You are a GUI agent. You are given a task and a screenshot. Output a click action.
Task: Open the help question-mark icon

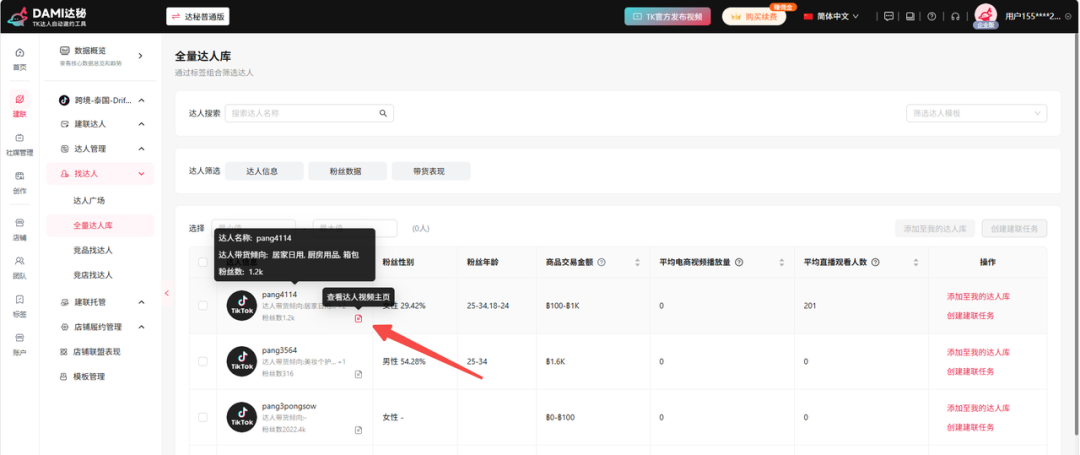tap(932, 17)
